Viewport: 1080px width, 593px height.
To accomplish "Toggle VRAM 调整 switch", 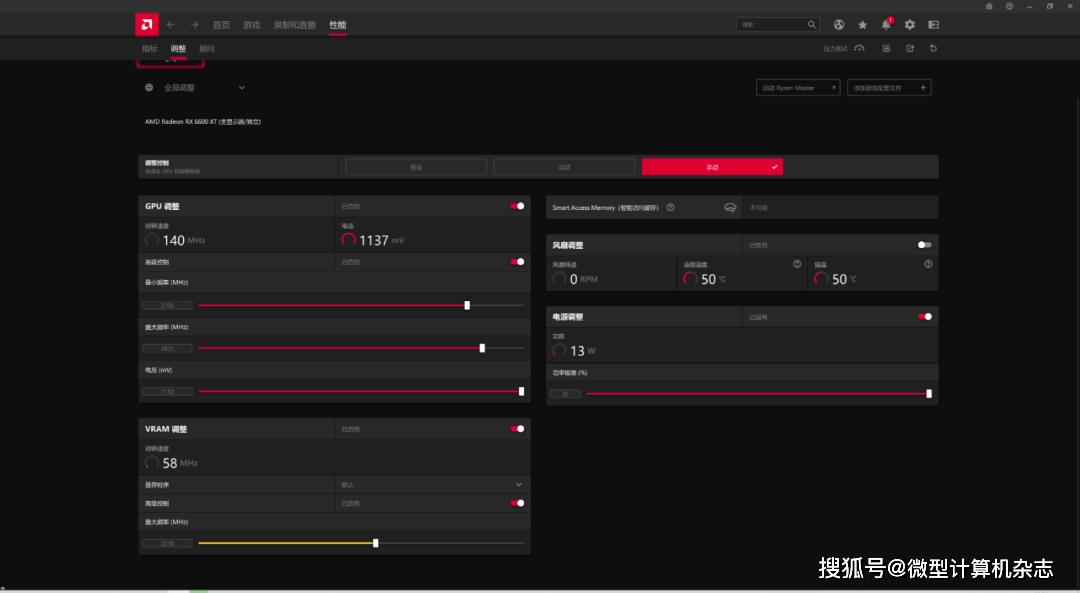I will click(517, 428).
